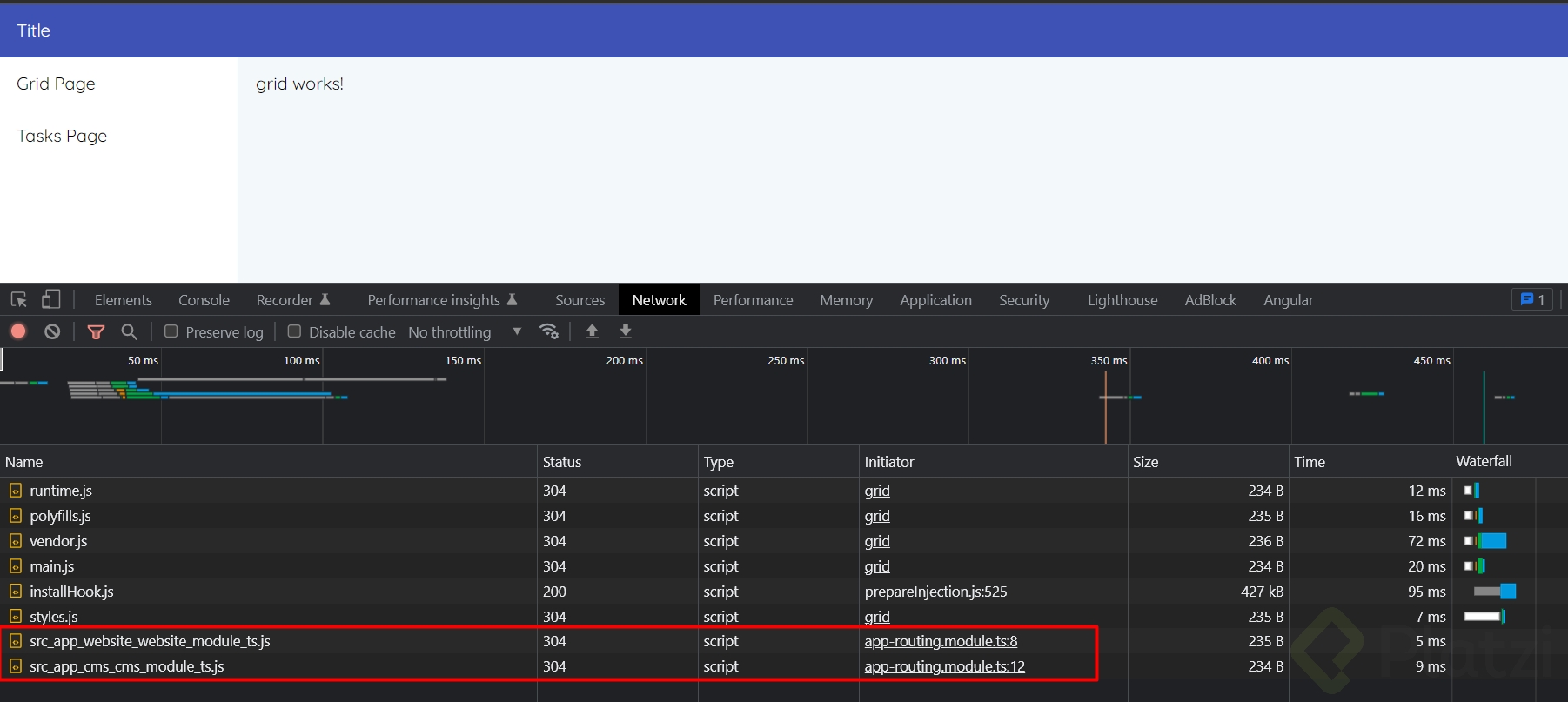Click the 200 ms timeline ruler label
The image size is (1568, 702).
pyautogui.click(x=624, y=360)
